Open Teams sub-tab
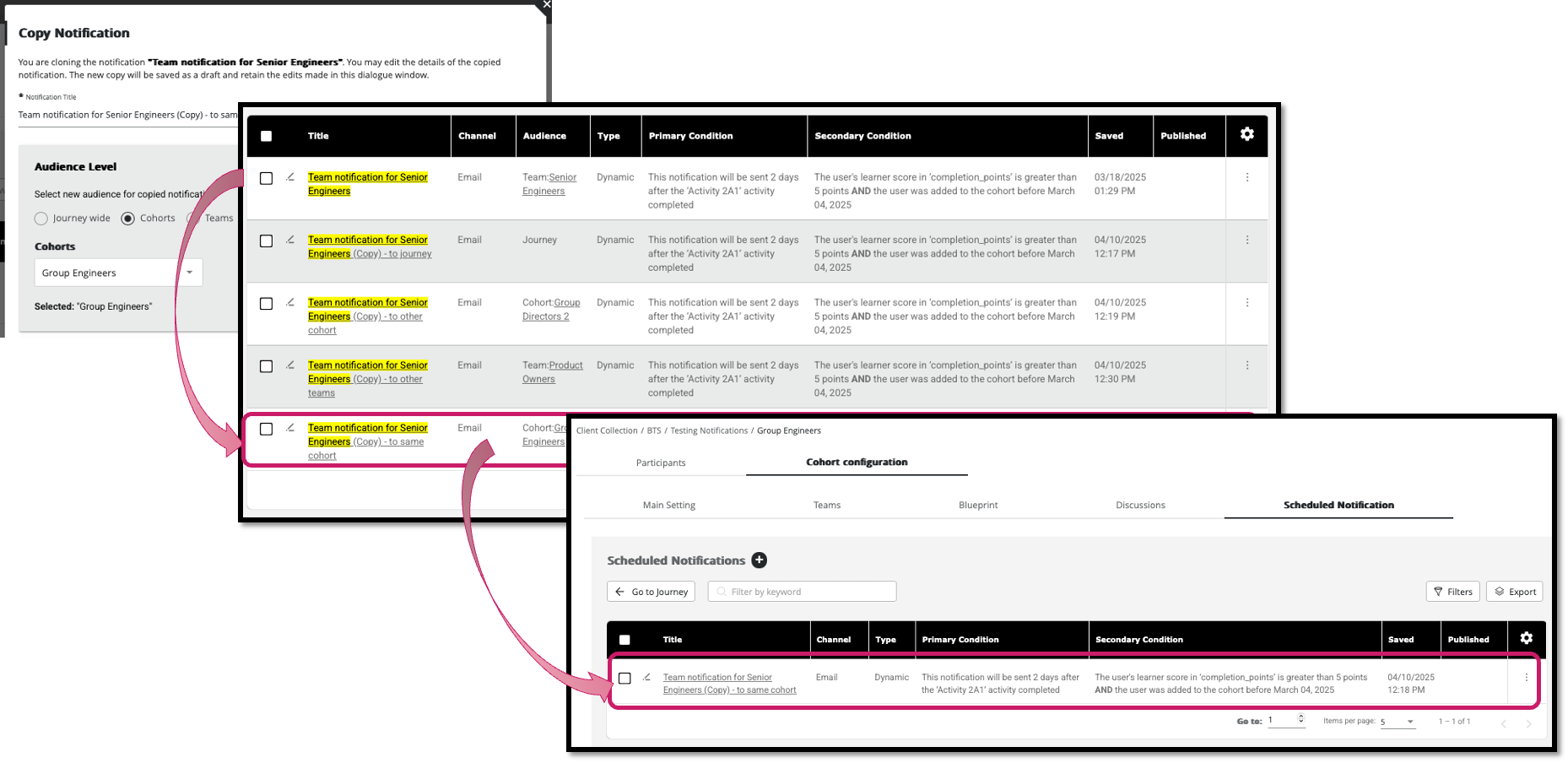The image size is (1568, 763). point(827,505)
